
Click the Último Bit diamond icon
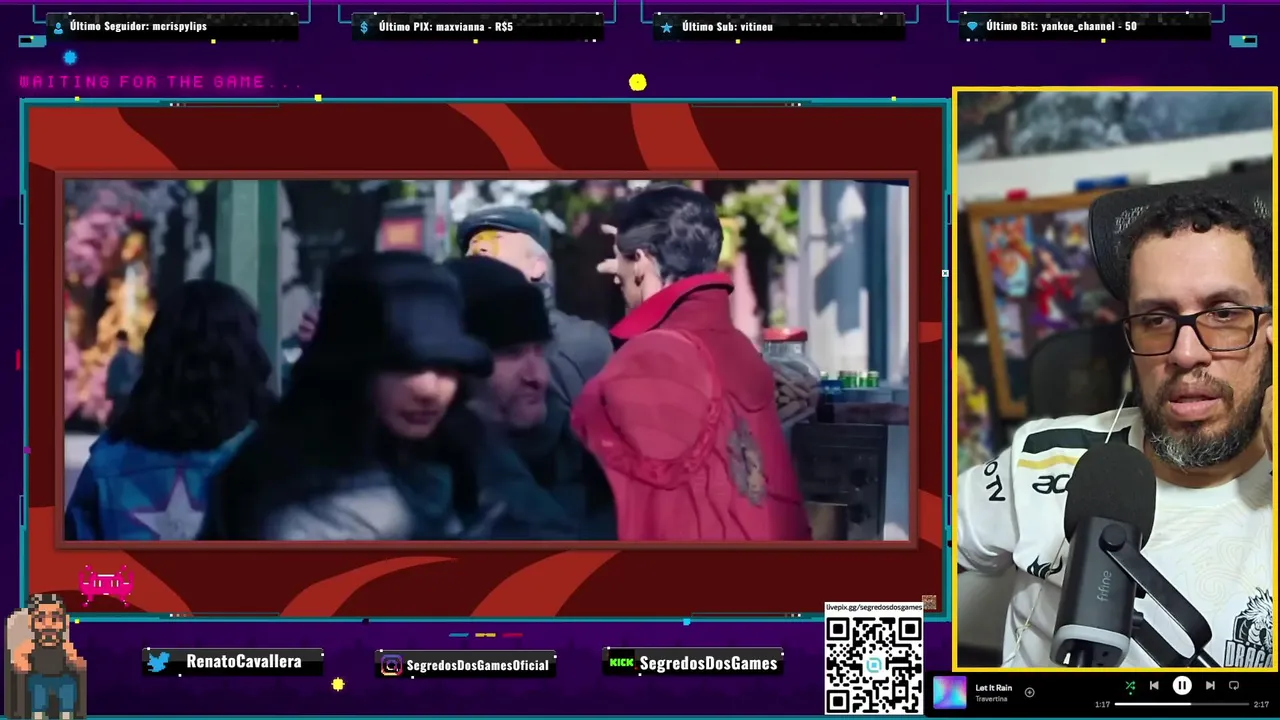pos(971,27)
